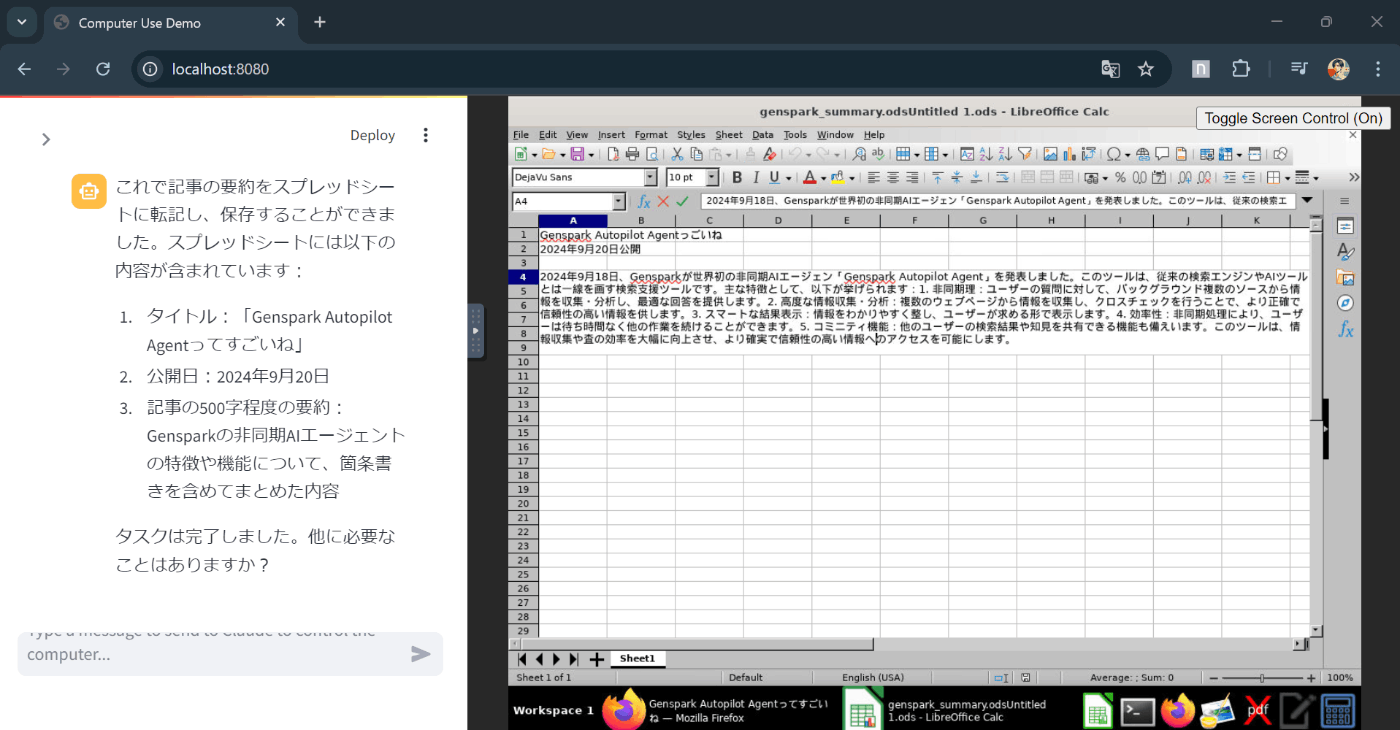Click the Insert hyperlink globe icon
Screen dimensions: 1400x730
pos(1143,154)
